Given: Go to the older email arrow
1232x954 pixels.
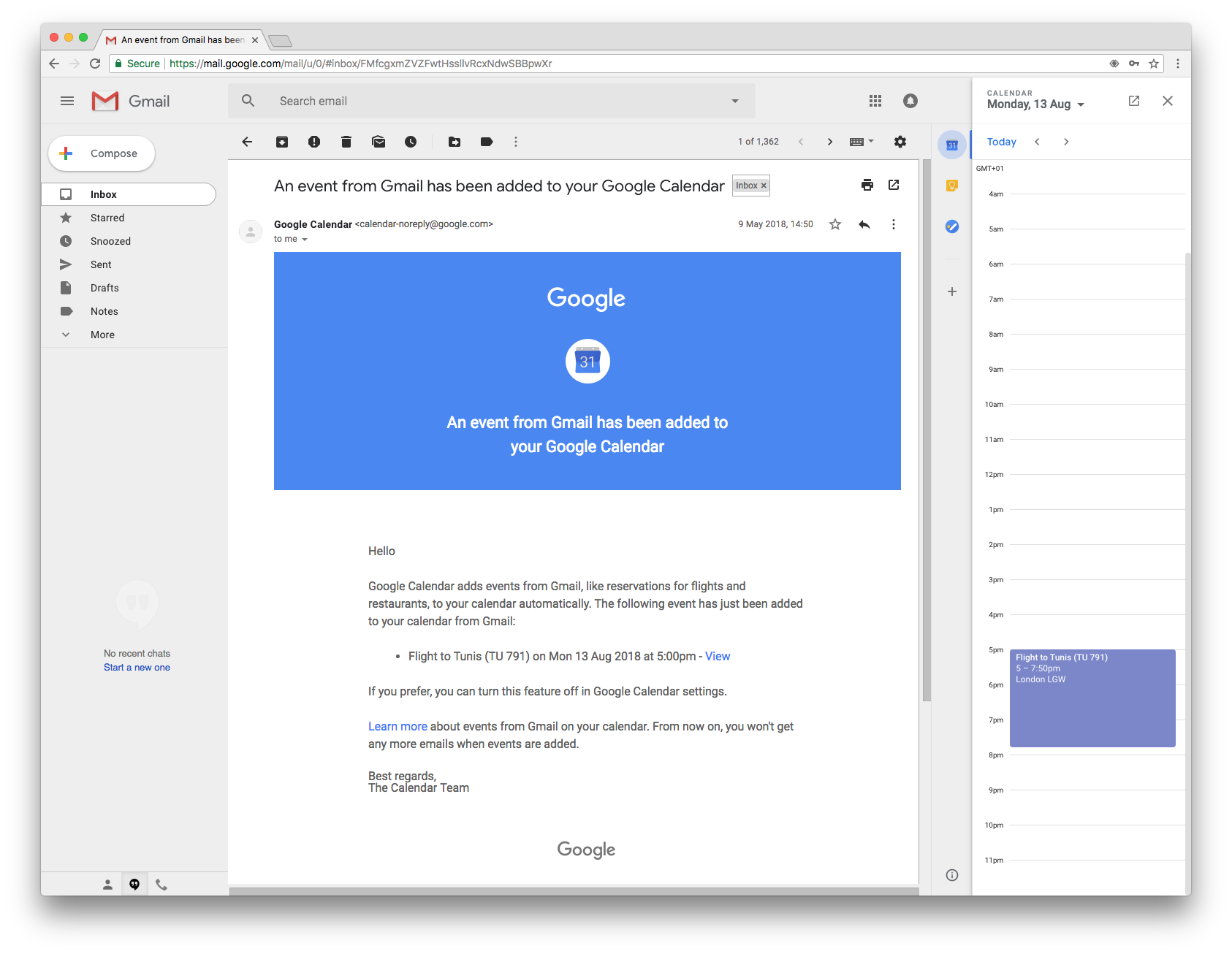Looking at the screenshot, I should click(830, 142).
